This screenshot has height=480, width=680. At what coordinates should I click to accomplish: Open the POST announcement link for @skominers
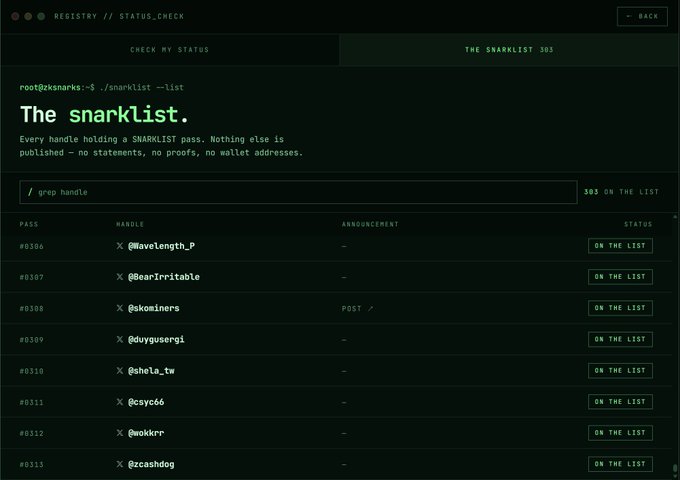pyautogui.click(x=357, y=308)
